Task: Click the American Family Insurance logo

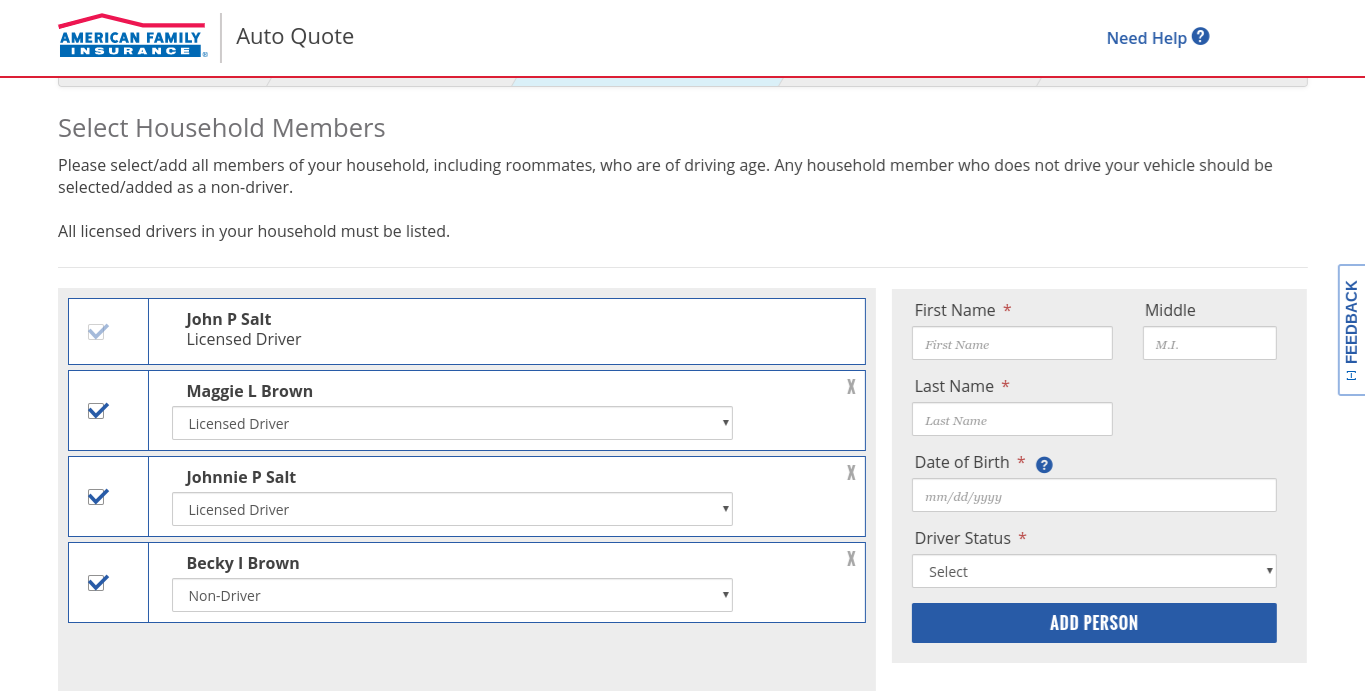Action: (x=132, y=36)
